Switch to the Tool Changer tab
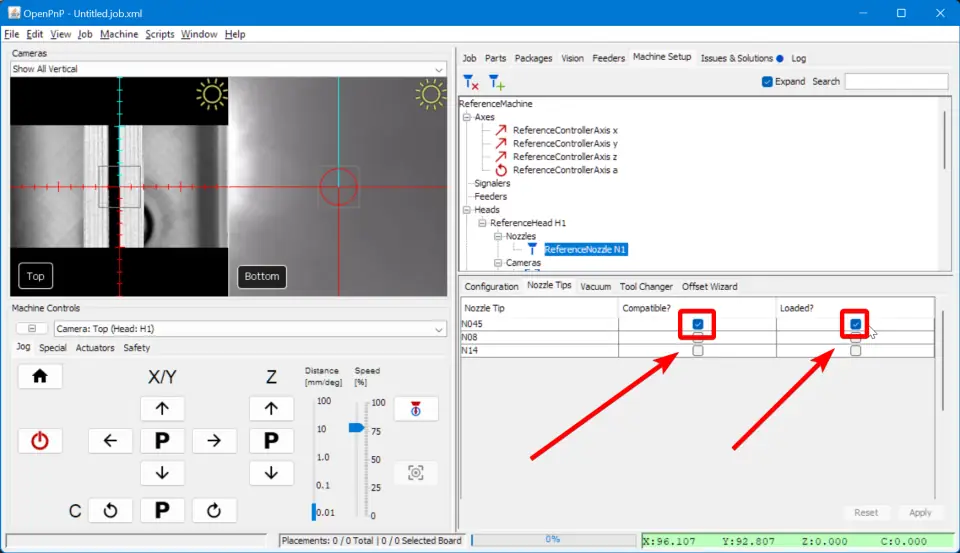This screenshot has width=960, height=553. [x=645, y=286]
